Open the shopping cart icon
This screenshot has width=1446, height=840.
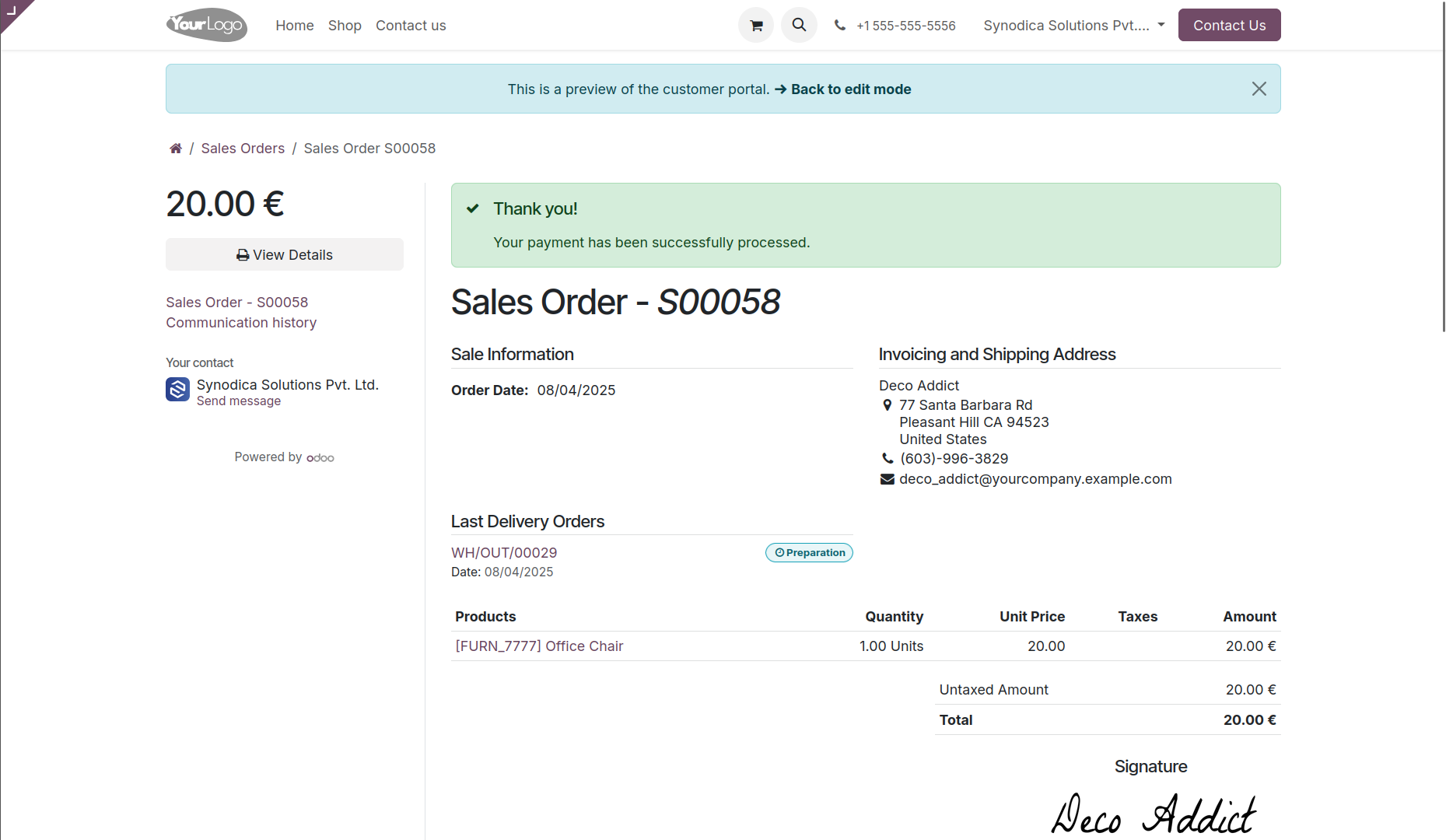(755, 25)
